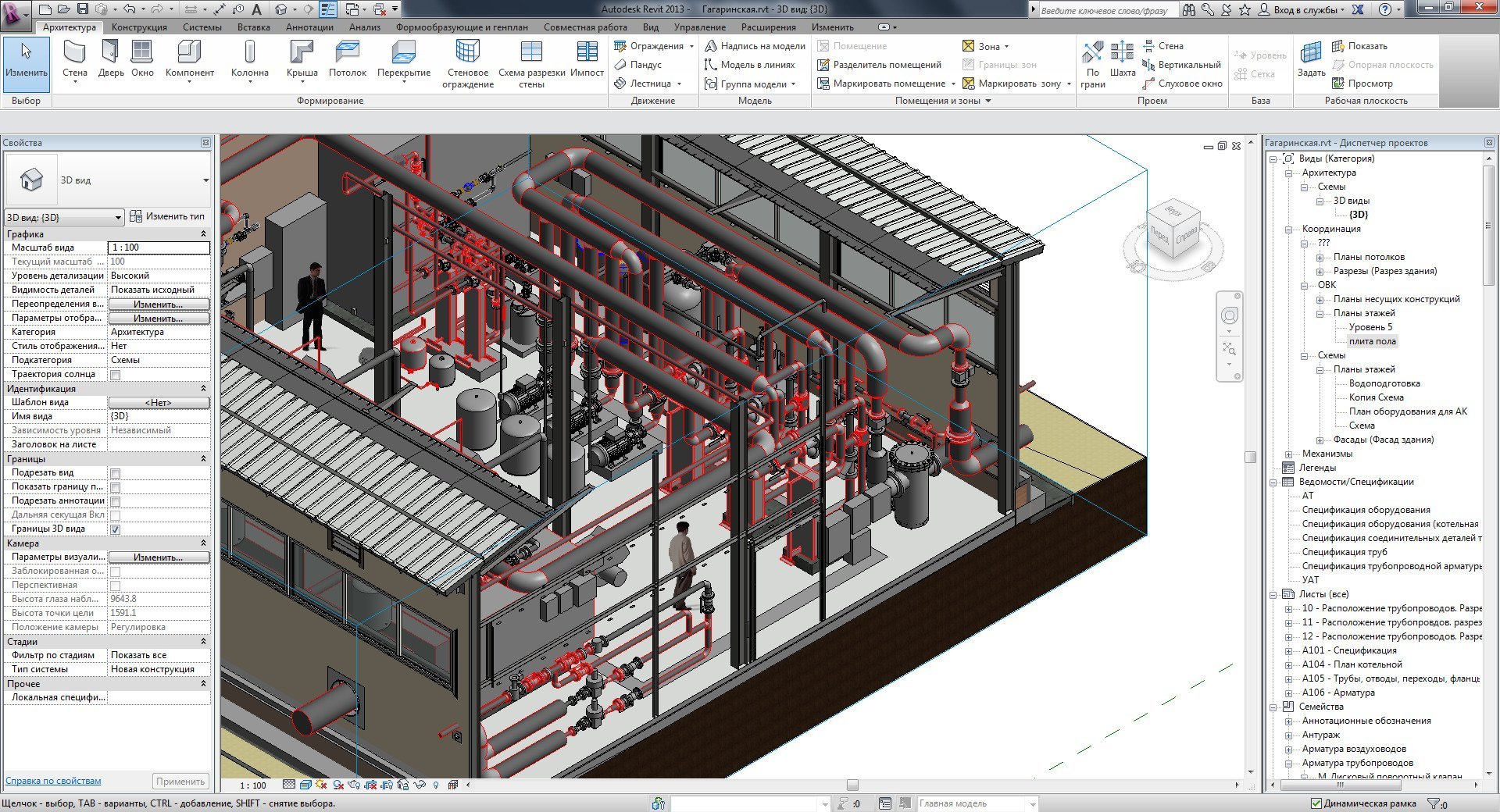Click the Изменить тип button
The height and width of the screenshot is (812, 1500).
pos(167,216)
